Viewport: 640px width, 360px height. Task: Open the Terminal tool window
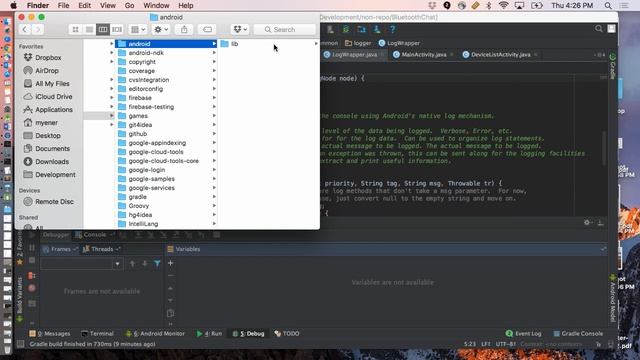[x=98, y=333]
